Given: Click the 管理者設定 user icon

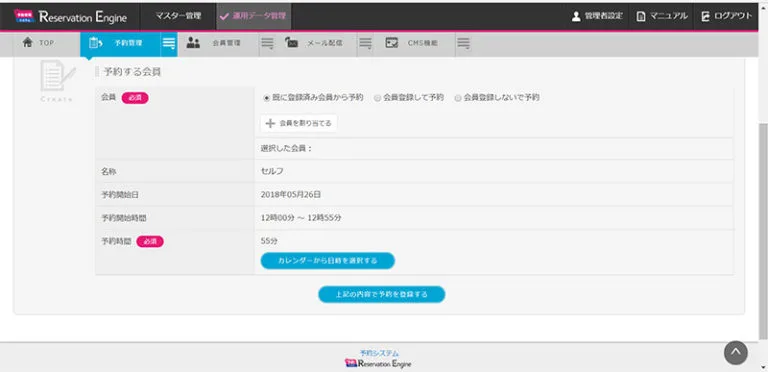Looking at the screenshot, I should [576, 16].
